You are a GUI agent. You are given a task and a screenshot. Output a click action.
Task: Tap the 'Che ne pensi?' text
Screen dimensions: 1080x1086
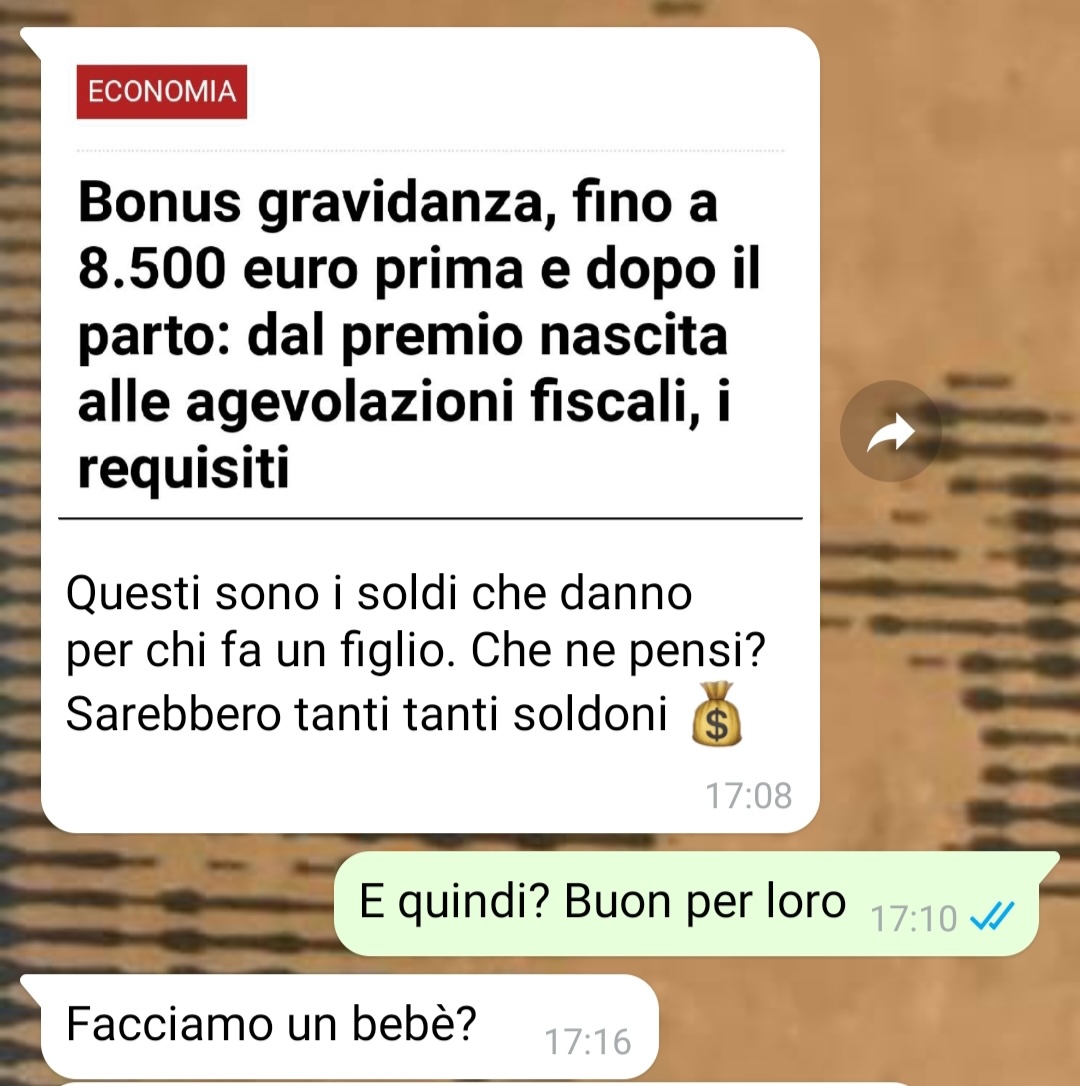click(619, 650)
